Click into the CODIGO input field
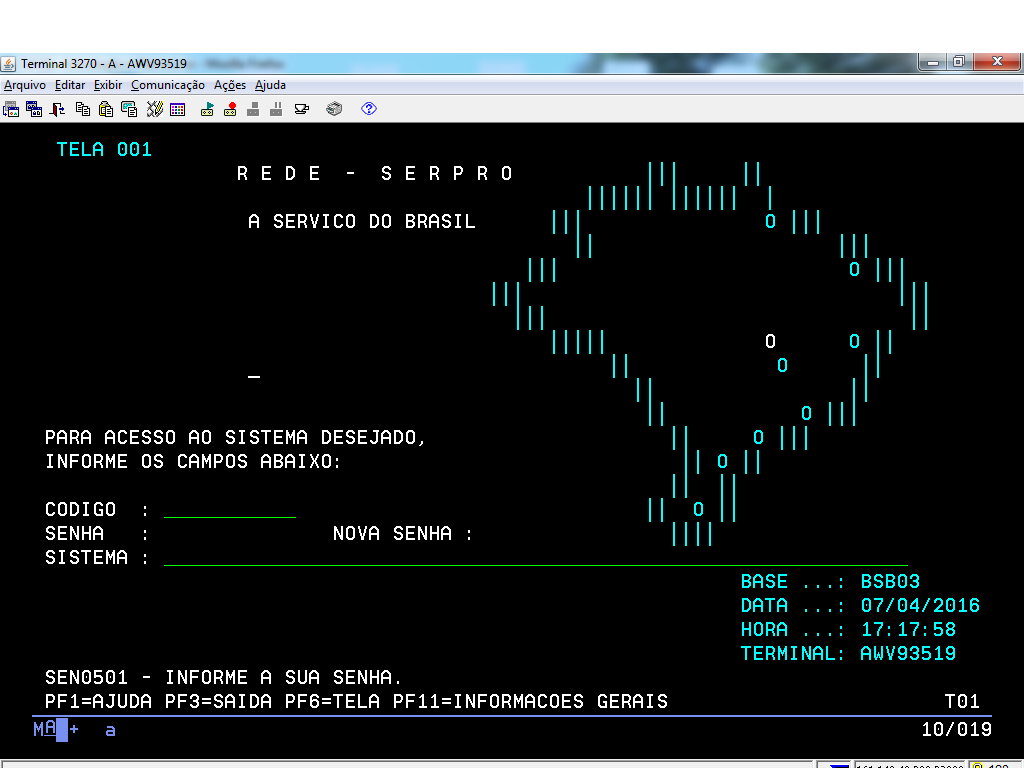1024x768 pixels. click(230, 509)
